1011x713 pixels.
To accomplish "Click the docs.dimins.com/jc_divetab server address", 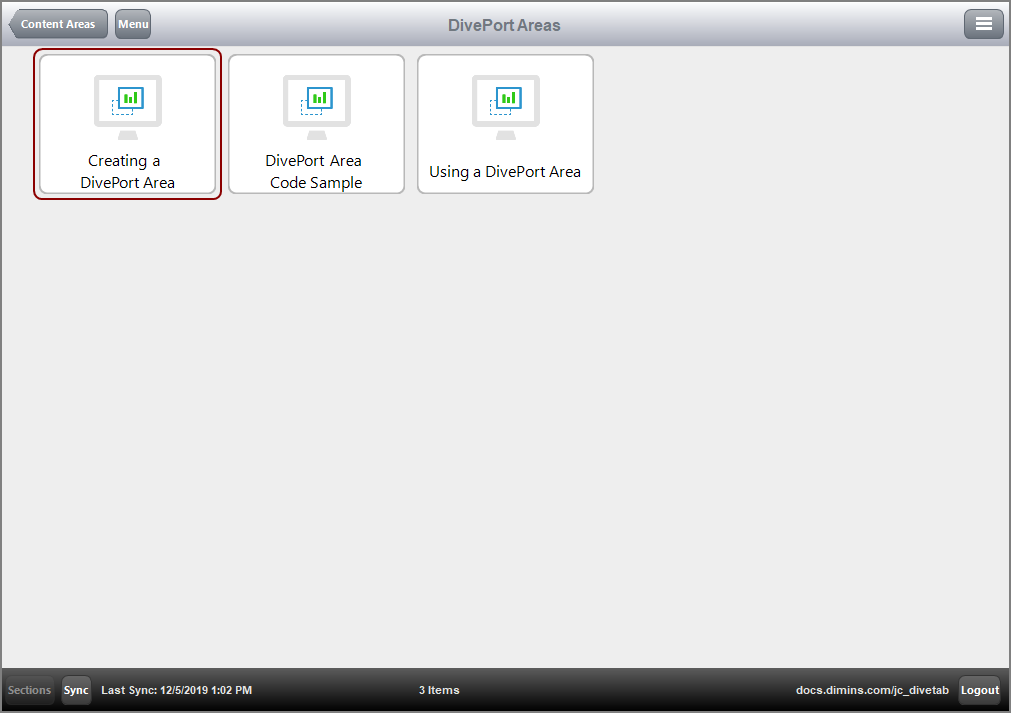I will [872, 690].
